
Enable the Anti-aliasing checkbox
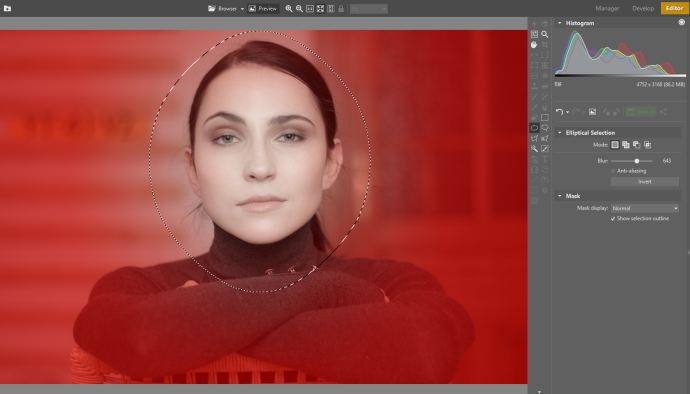pyautogui.click(x=613, y=171)
